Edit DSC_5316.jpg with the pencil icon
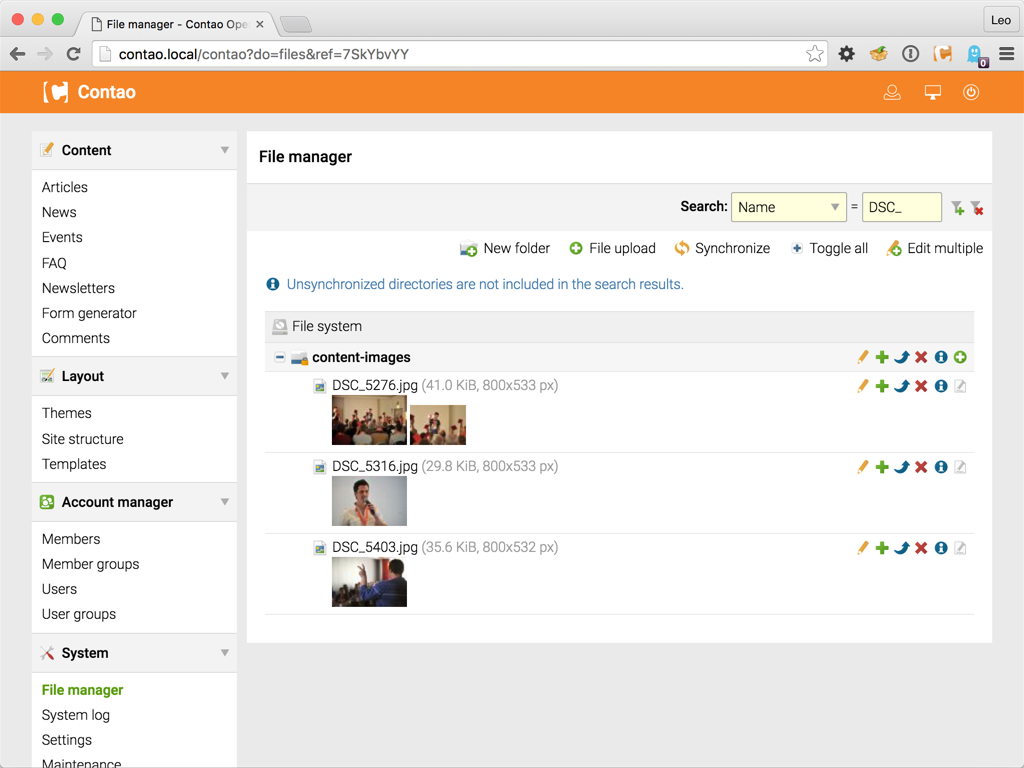The width and height of the screenshot is (1024, 768). pos(862,467)
